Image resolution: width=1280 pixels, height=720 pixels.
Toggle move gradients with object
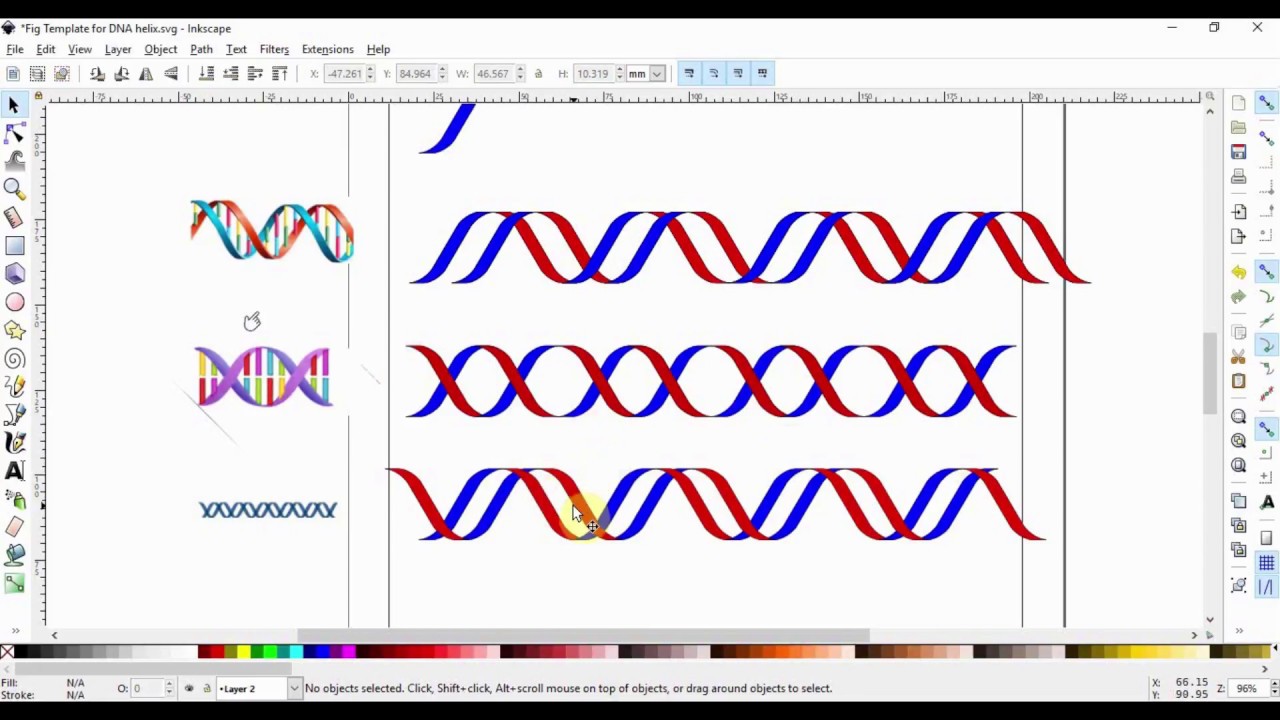pyautogui.click(x=738, y=73)
